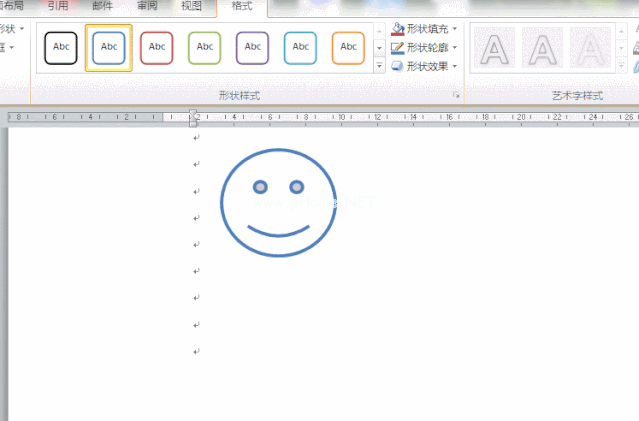
Task: Select the blue outline Abc shape style
Action: [109, 47]
